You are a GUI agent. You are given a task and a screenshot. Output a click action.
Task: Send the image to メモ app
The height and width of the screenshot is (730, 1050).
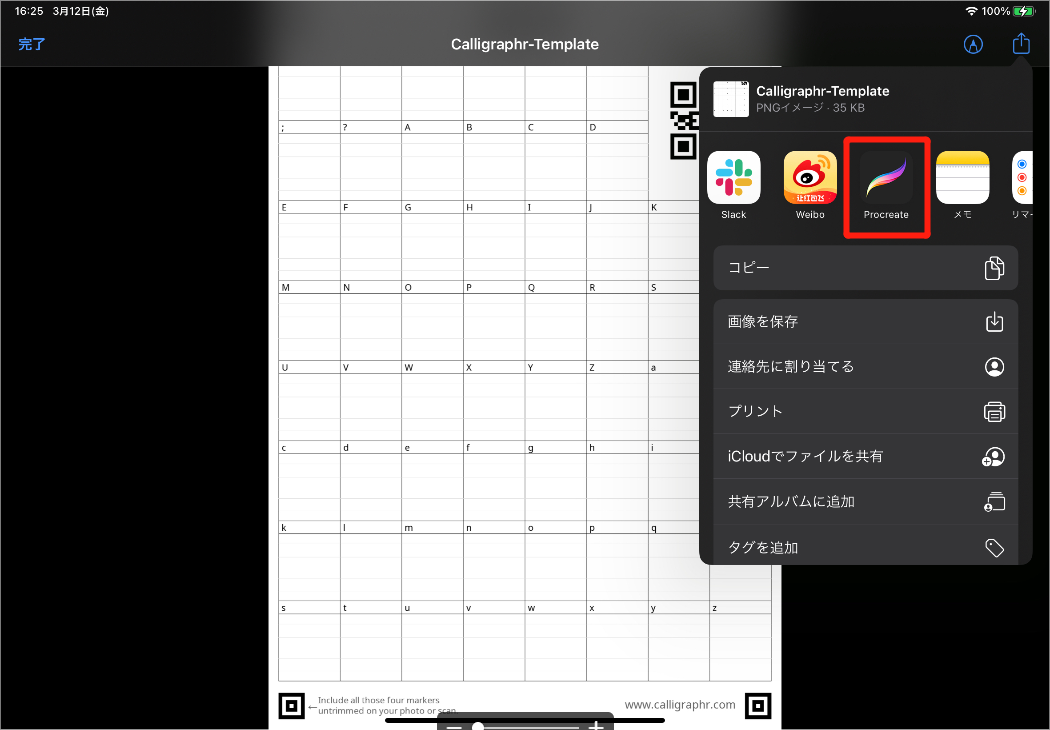962,178
